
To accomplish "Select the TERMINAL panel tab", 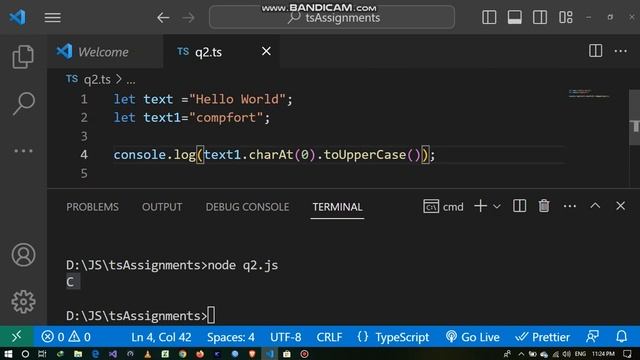I will [337, 207].
